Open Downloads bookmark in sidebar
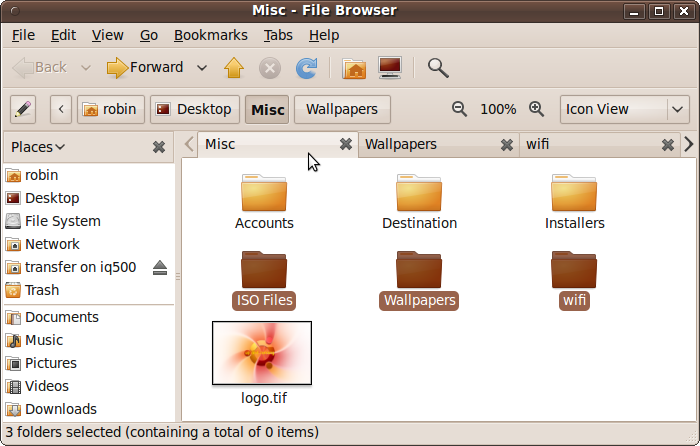 point(88,409)
